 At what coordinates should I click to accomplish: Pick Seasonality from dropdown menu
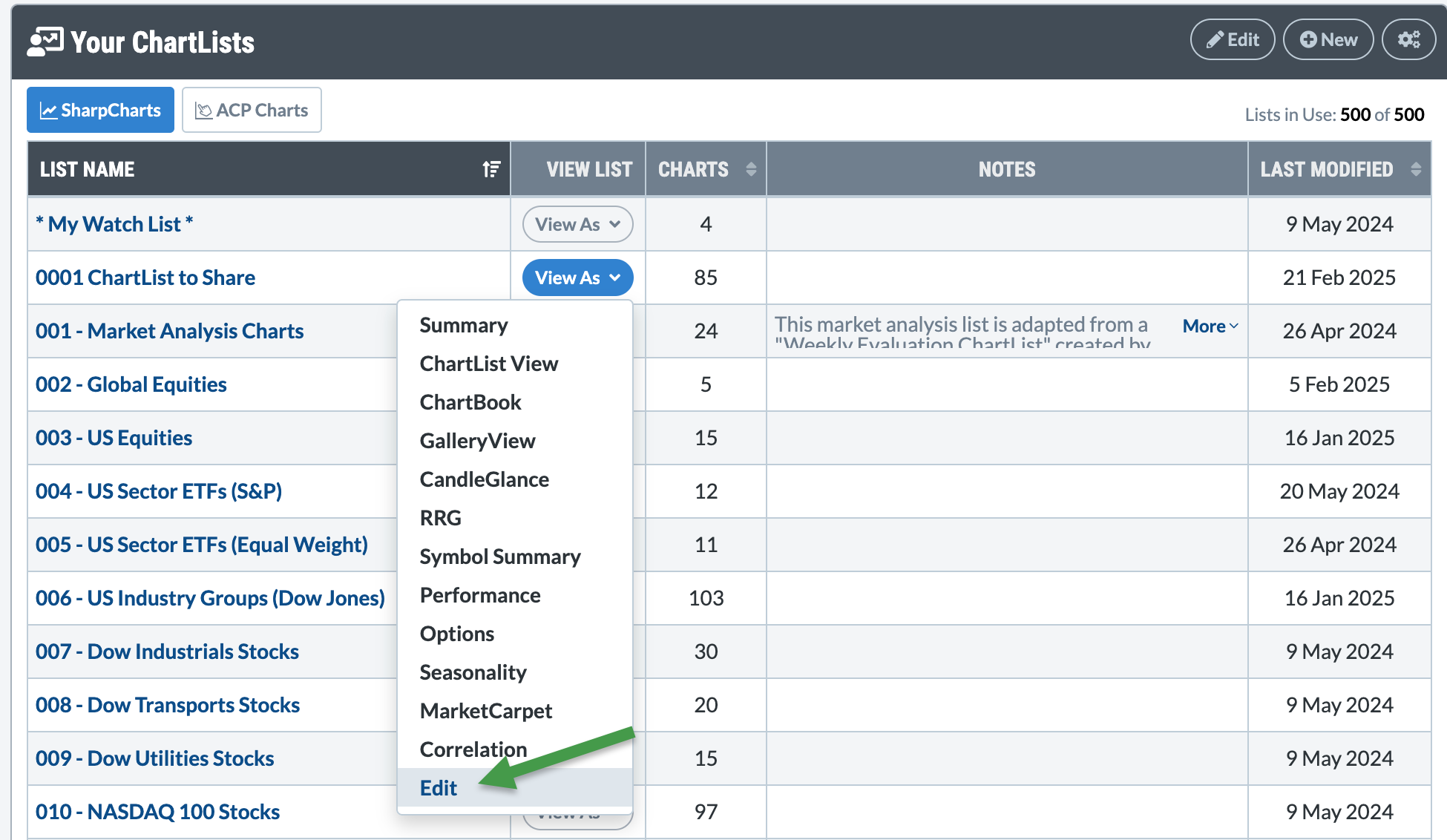[x=473, y=672]
